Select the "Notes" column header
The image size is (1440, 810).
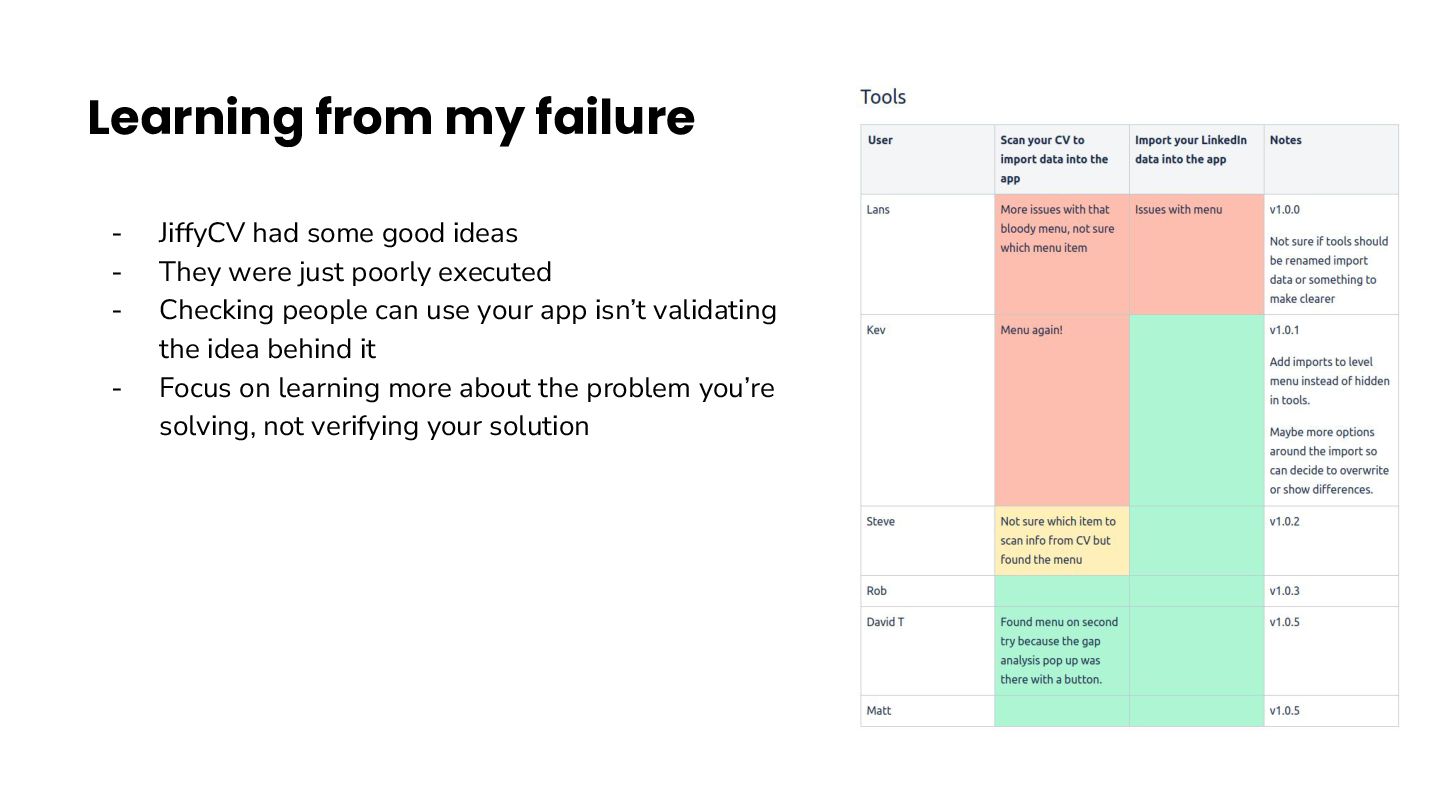1286,140
